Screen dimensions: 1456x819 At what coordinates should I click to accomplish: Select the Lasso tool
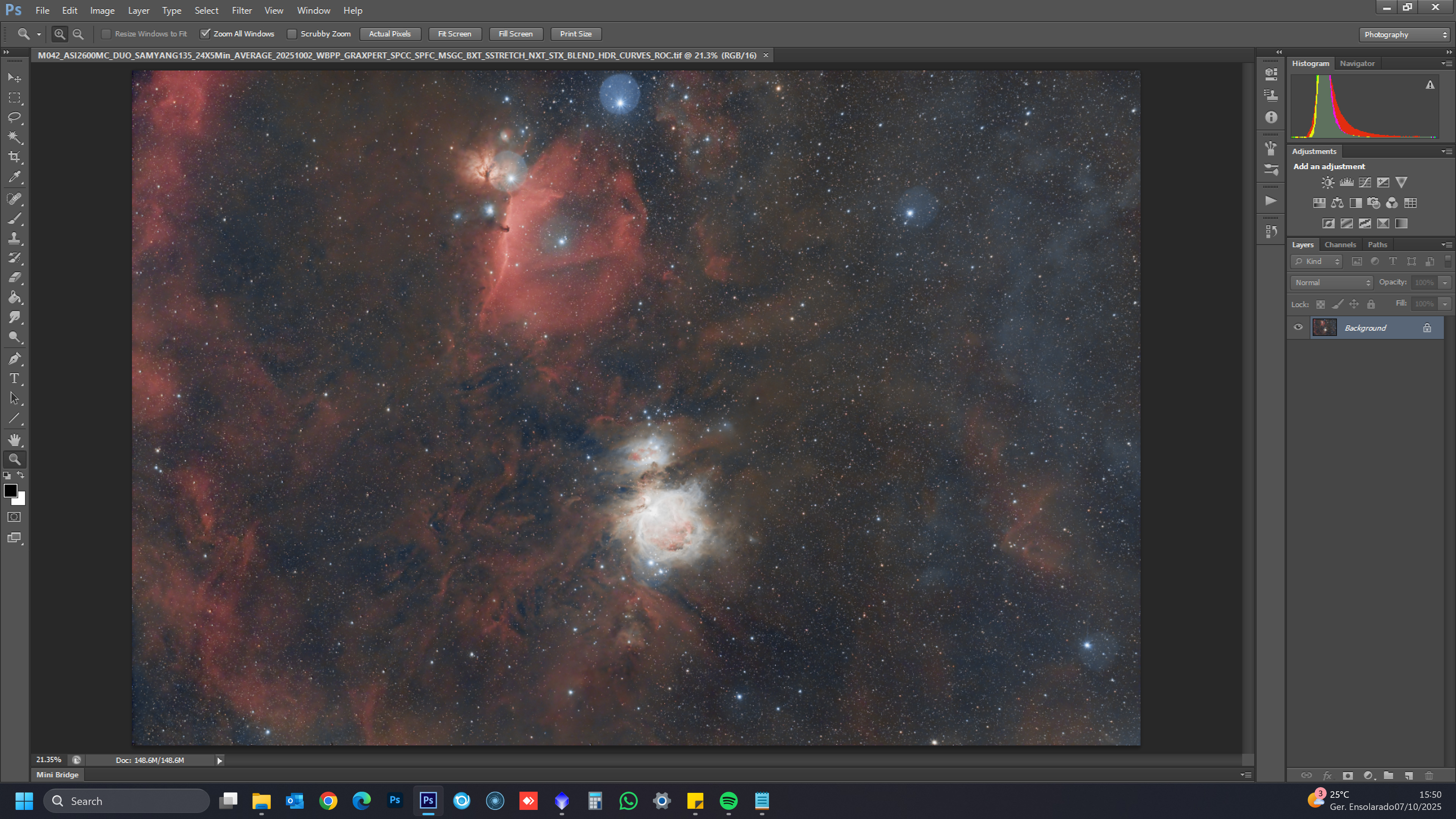point(15,118)
